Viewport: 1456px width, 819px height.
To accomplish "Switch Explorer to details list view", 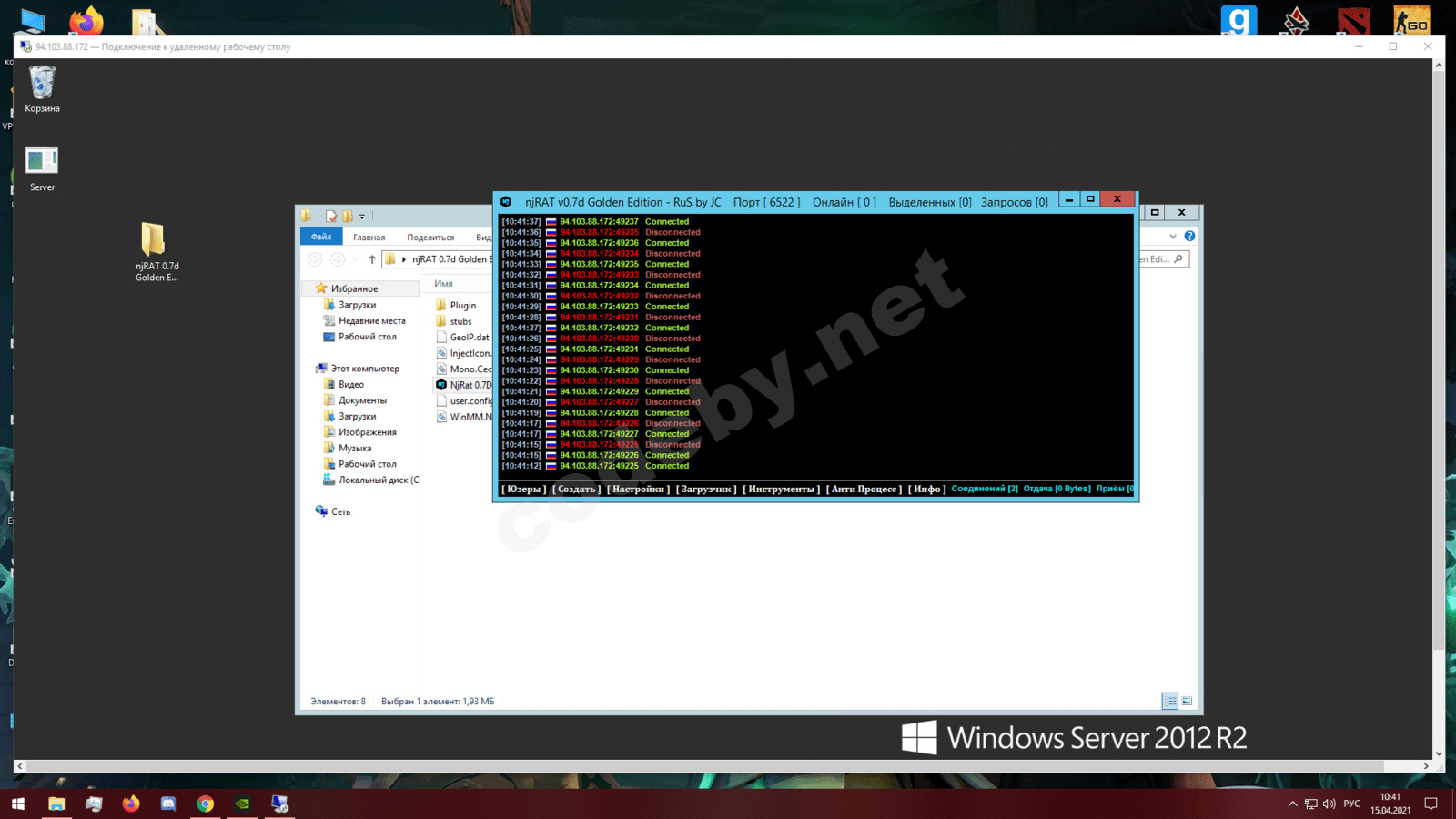I will [1170, 701].
